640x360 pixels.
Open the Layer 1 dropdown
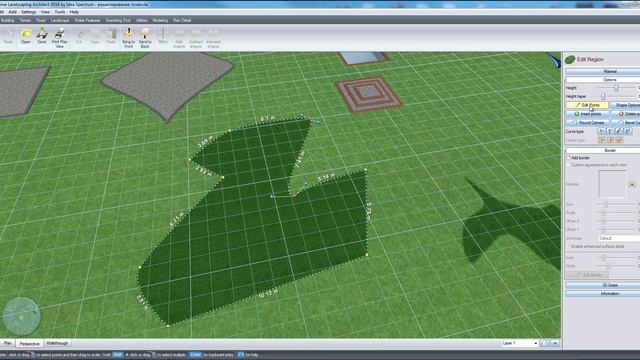(x=520, y=343)
